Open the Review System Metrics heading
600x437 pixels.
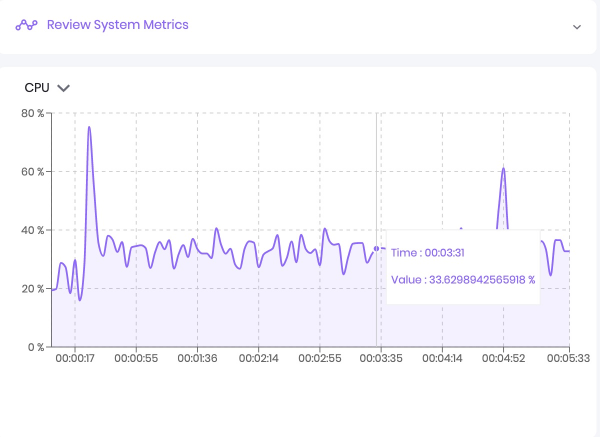tap(117, 25)
